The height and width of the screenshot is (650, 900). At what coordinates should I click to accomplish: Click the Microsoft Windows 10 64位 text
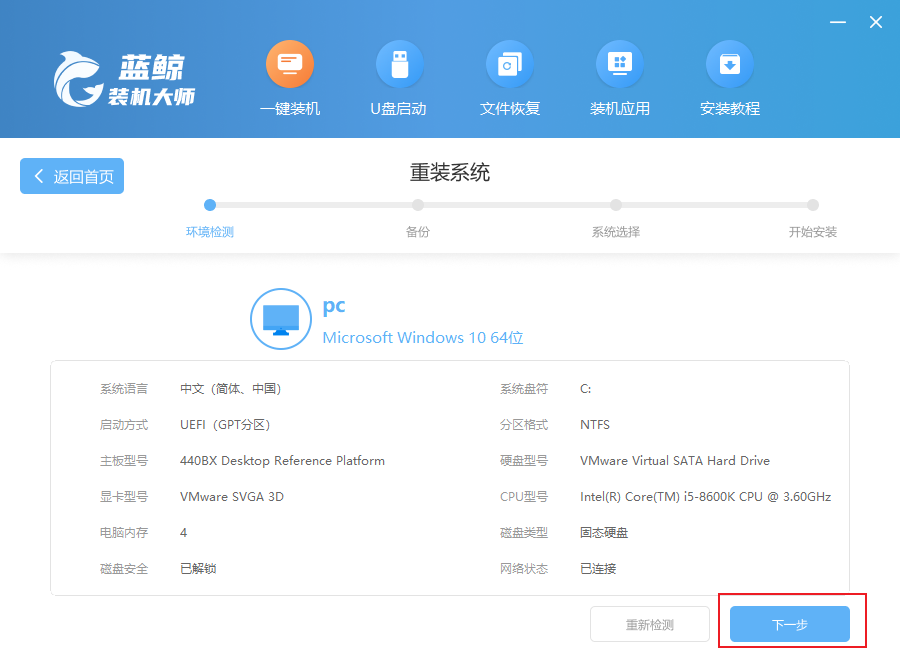[x=423, y=338]
